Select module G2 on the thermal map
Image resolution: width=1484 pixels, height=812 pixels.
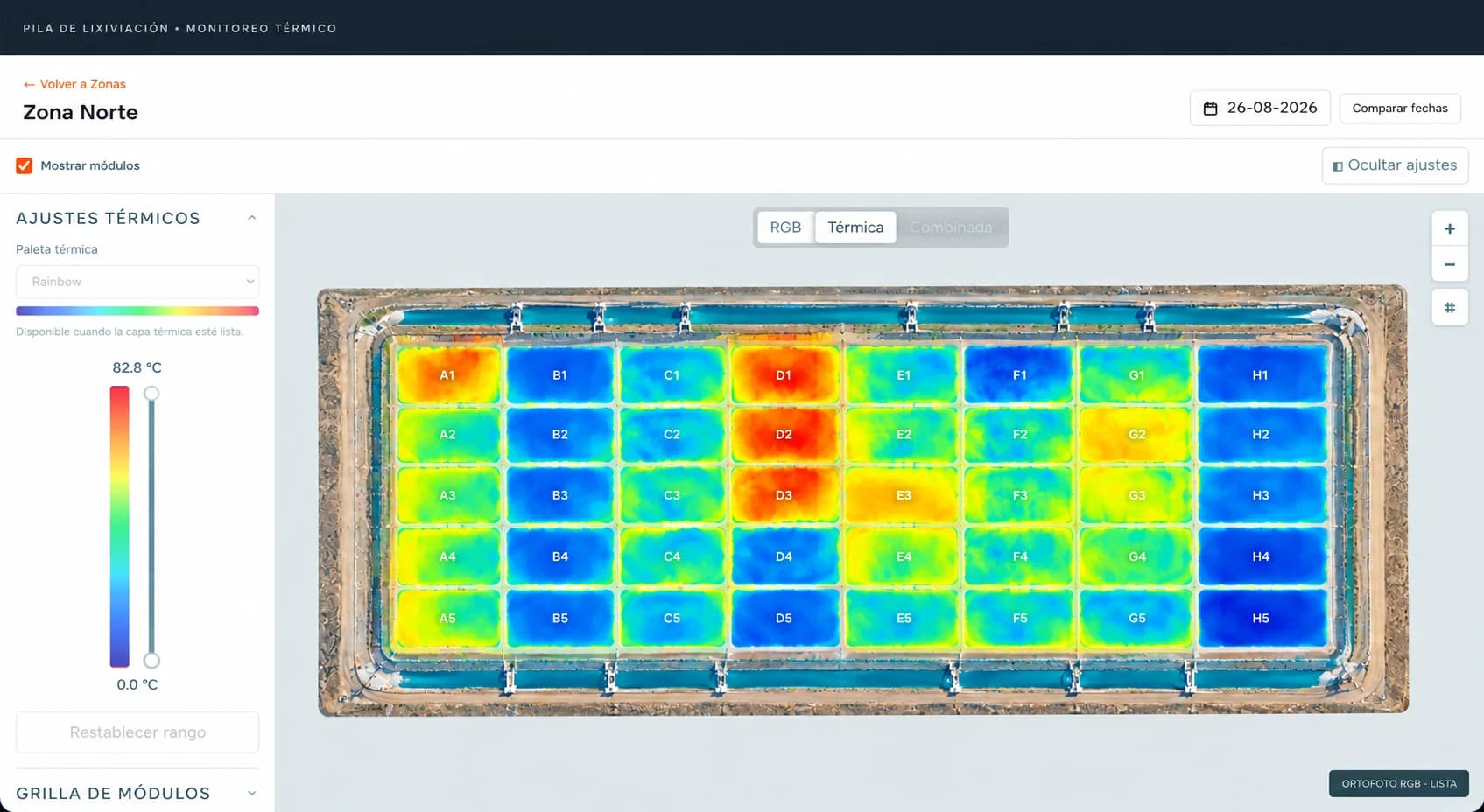coord(1136,435)
